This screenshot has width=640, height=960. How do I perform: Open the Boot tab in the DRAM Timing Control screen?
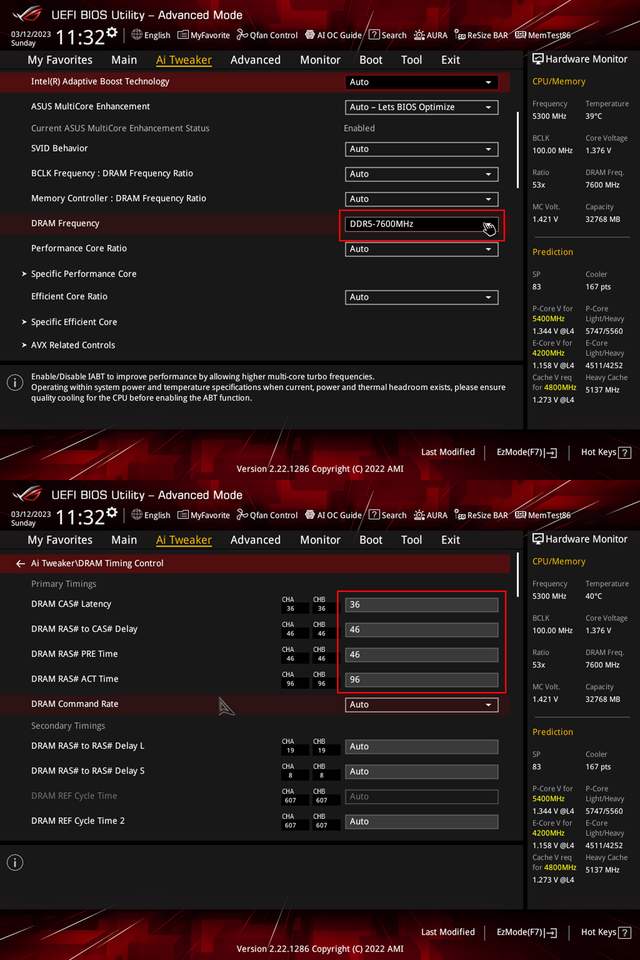point(371,540)
